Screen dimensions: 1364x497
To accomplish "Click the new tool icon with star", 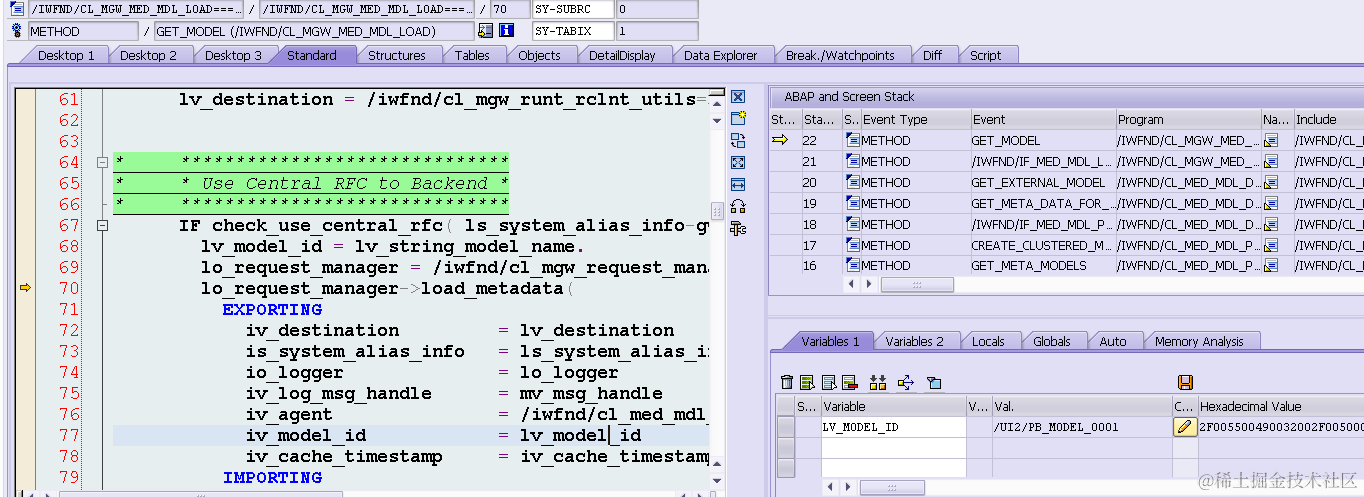I will point(738,119).
